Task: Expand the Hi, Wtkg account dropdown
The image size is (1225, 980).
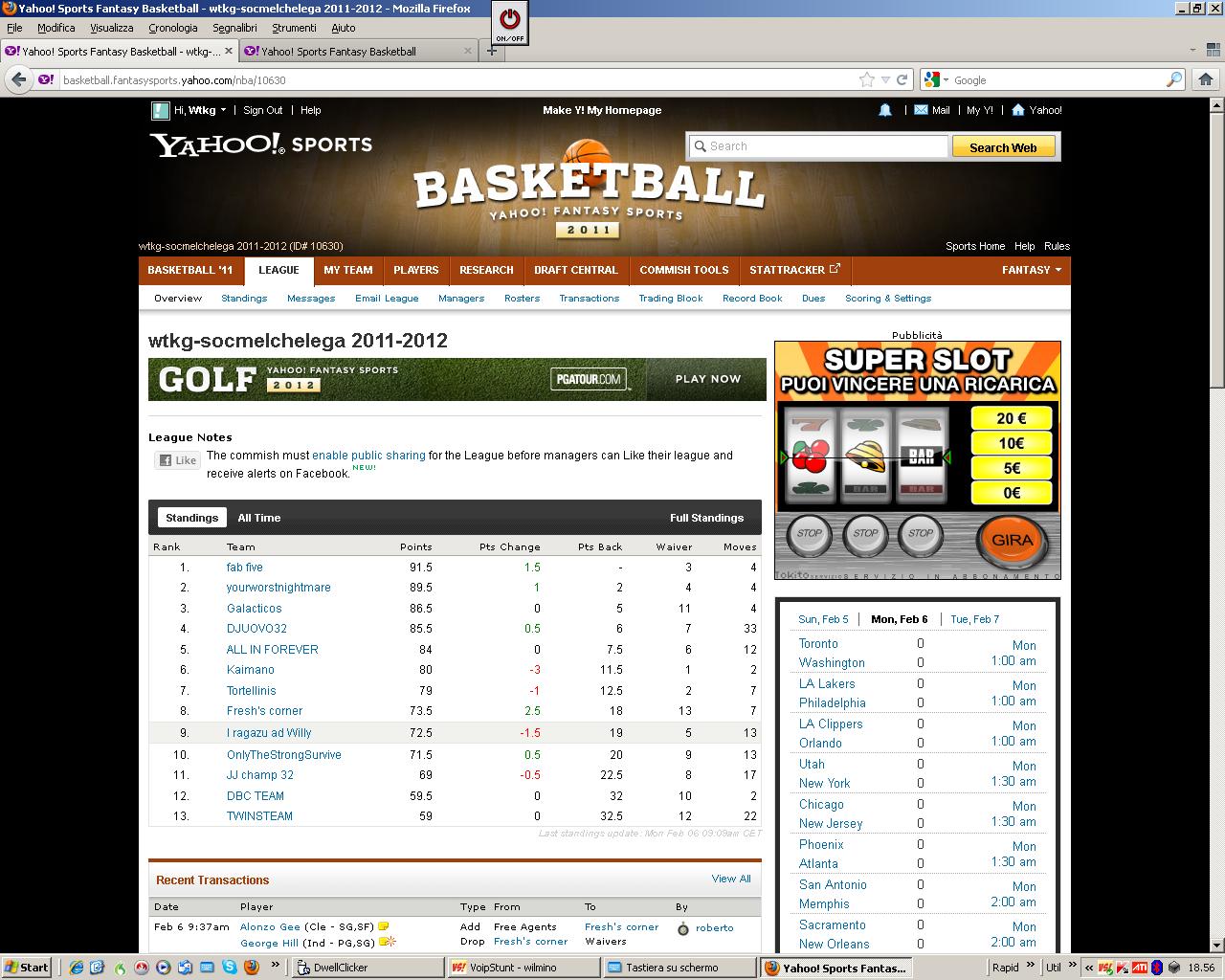Action: [223, 110]
